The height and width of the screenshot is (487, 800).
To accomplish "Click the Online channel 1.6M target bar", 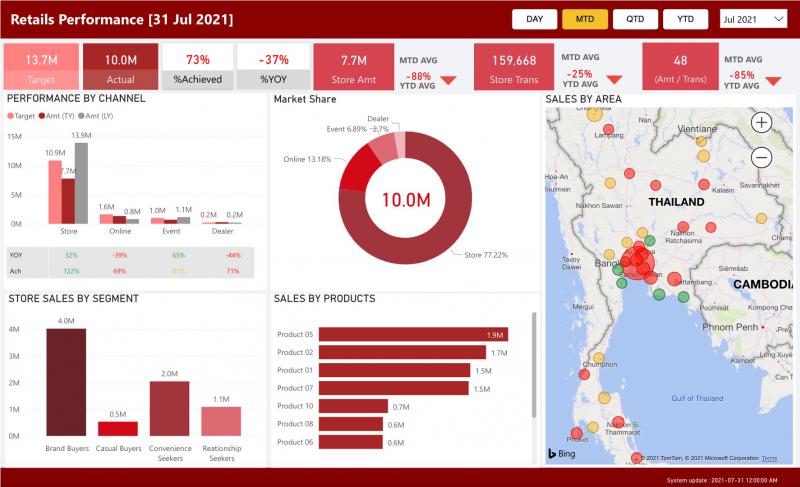I will tap(106, 219).
